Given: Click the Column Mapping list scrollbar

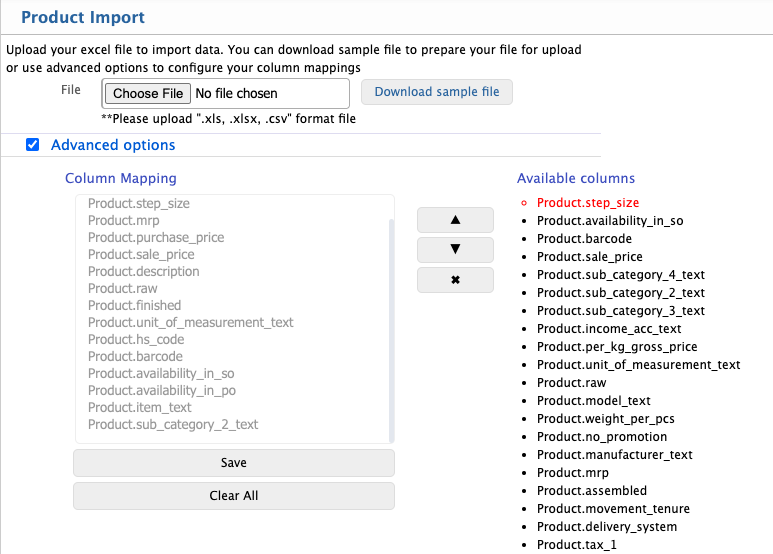Looking at the screenshot, I should click(391, 330).
